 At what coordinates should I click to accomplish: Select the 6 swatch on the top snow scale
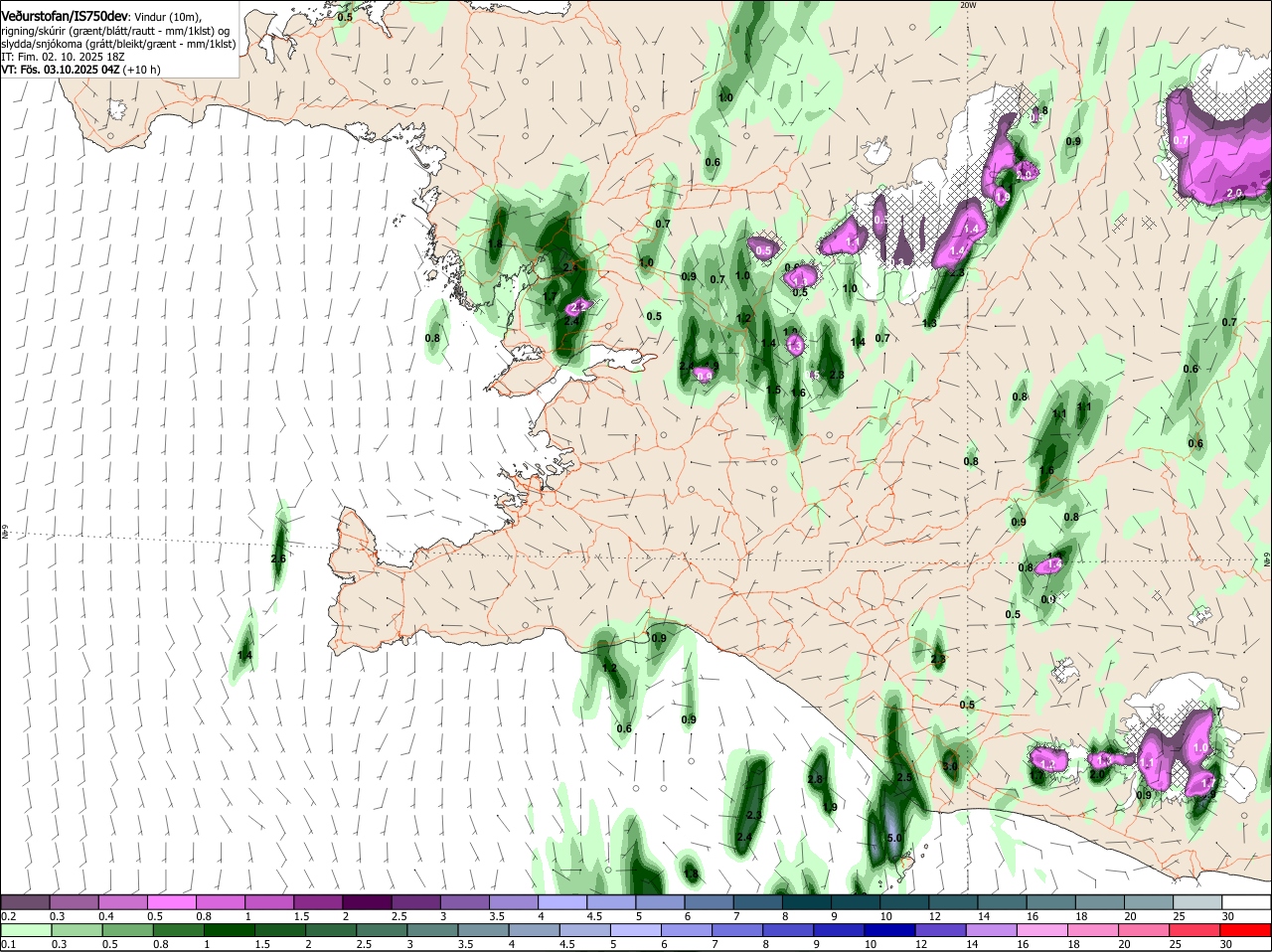click(709, 901)
